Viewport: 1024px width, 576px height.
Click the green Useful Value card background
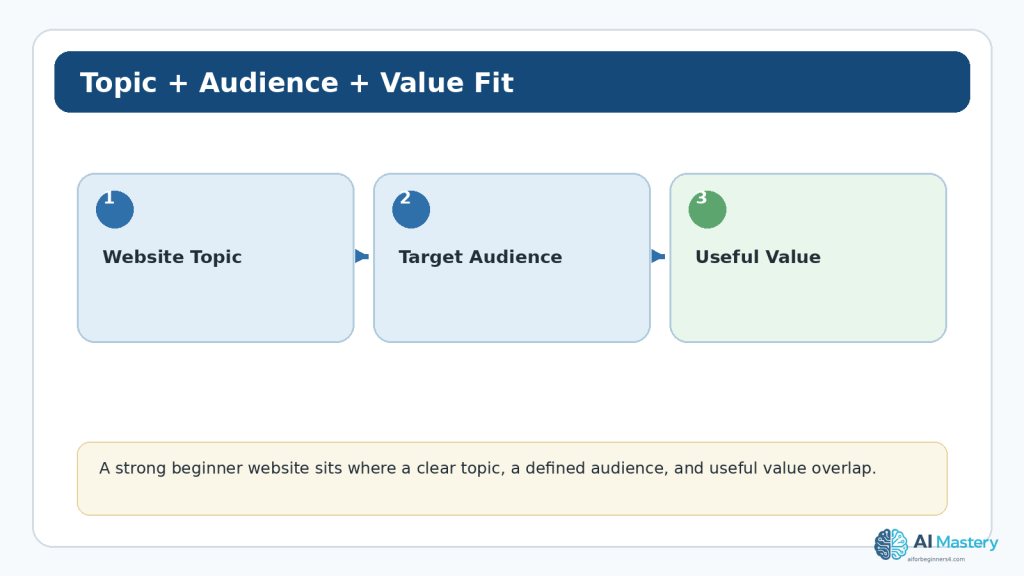(808, 300)
